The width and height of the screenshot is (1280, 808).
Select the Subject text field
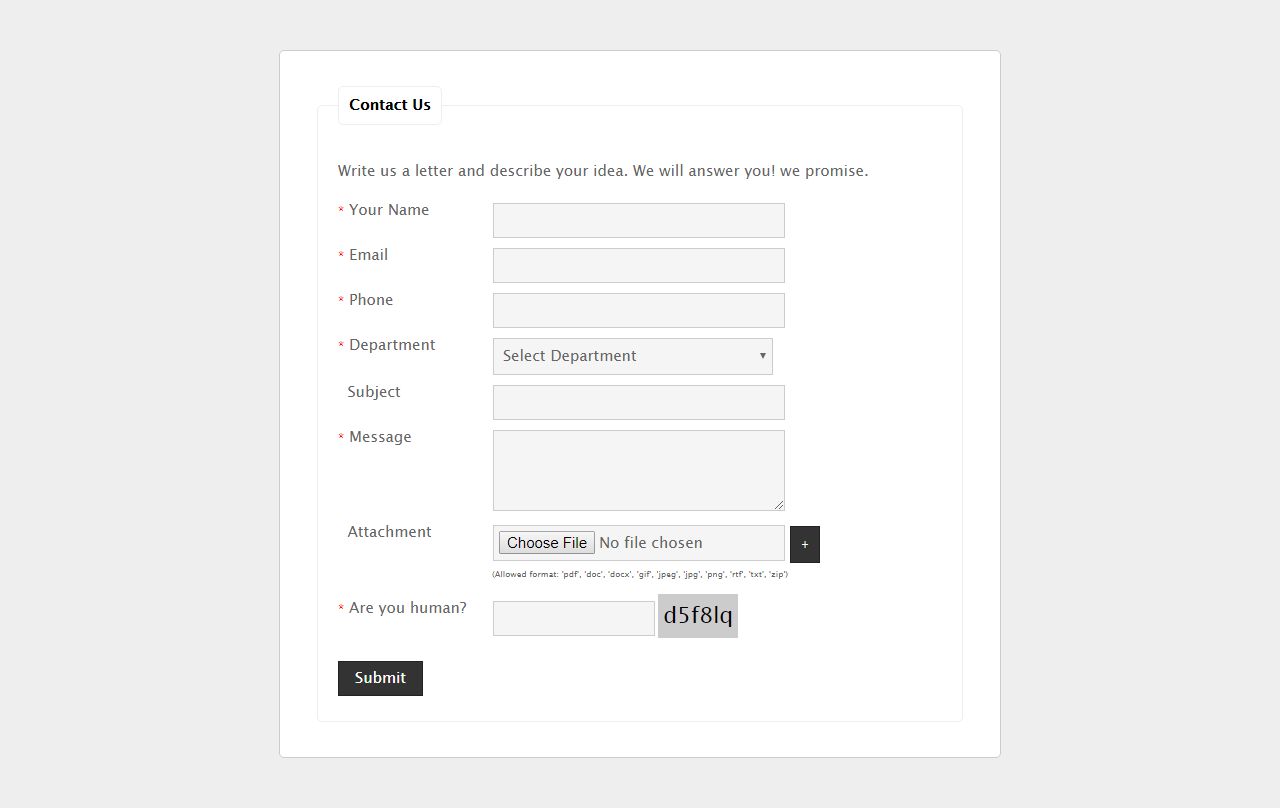(x=638, y=403)
